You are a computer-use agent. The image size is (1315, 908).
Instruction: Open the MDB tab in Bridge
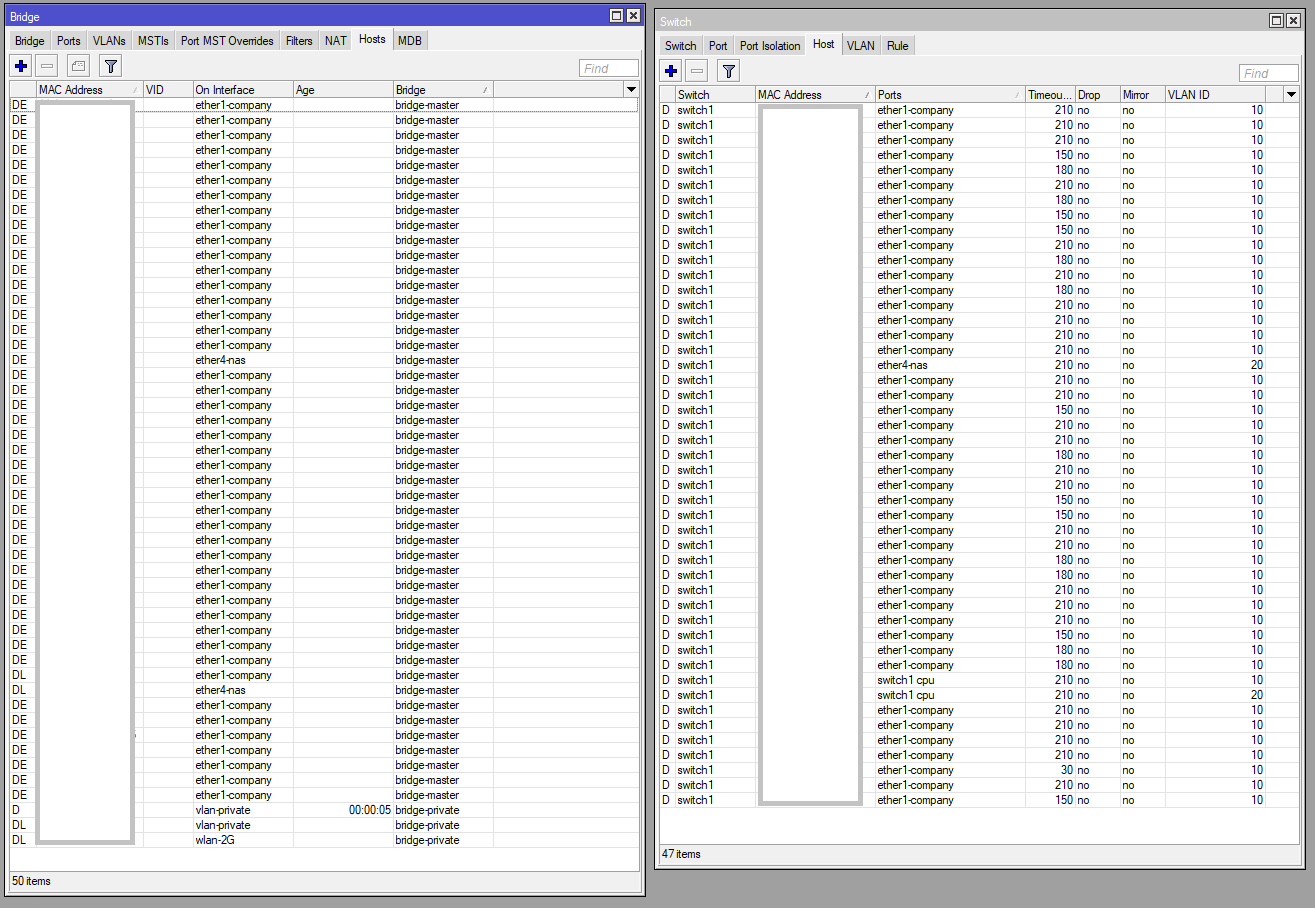click(409, 40)
